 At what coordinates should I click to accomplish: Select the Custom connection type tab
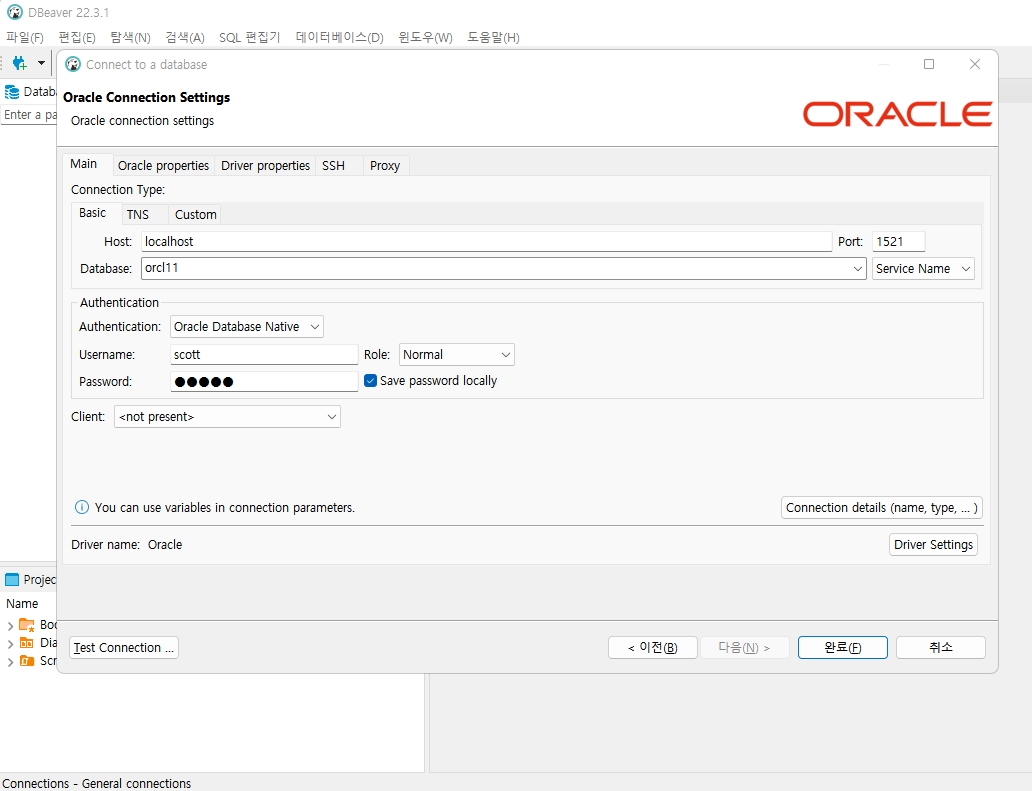click(x=195, y=215)
